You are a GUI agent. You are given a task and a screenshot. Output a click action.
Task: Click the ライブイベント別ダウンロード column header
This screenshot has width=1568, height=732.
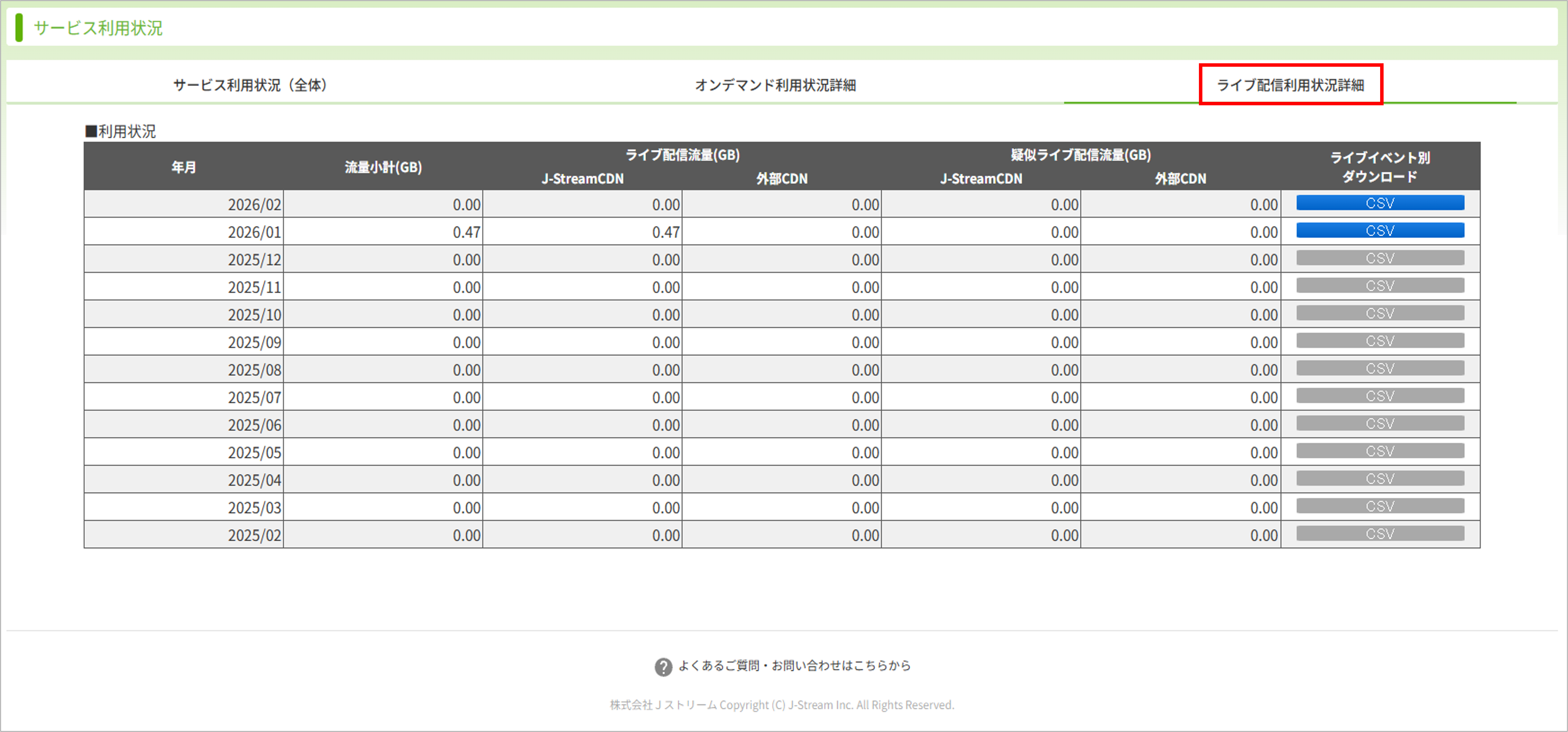1380,167
